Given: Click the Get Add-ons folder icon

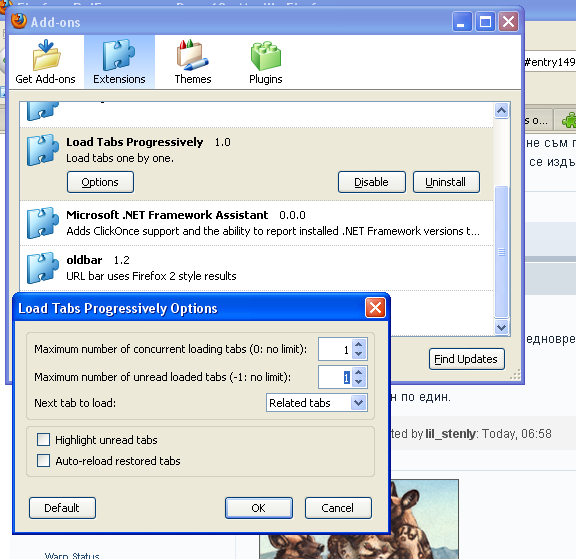Looking at the screenshot, I should coord(46,55).
